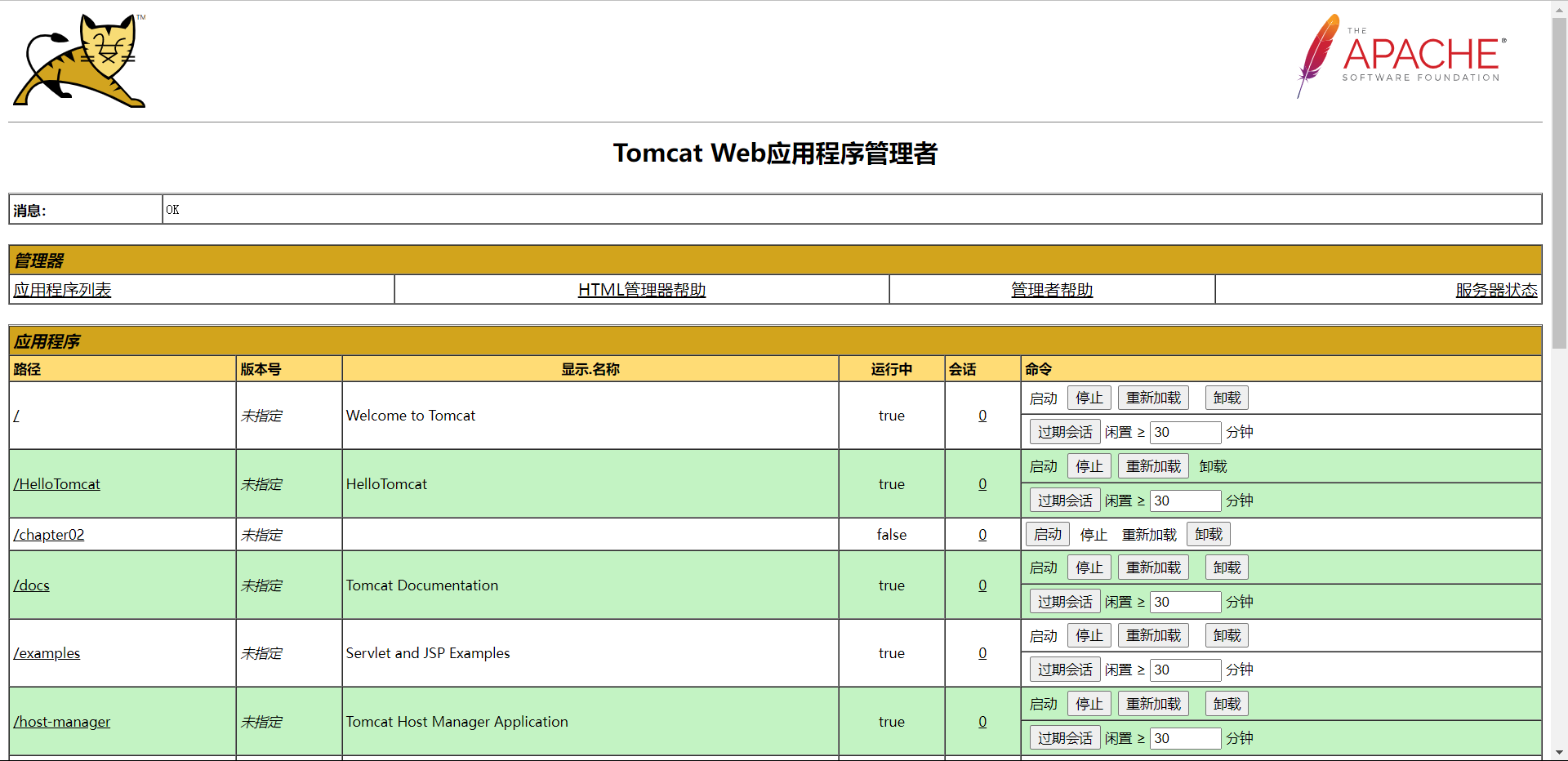The image size is (1568, 761).
Task: Open the /host-manager application link
Action: 61,722
